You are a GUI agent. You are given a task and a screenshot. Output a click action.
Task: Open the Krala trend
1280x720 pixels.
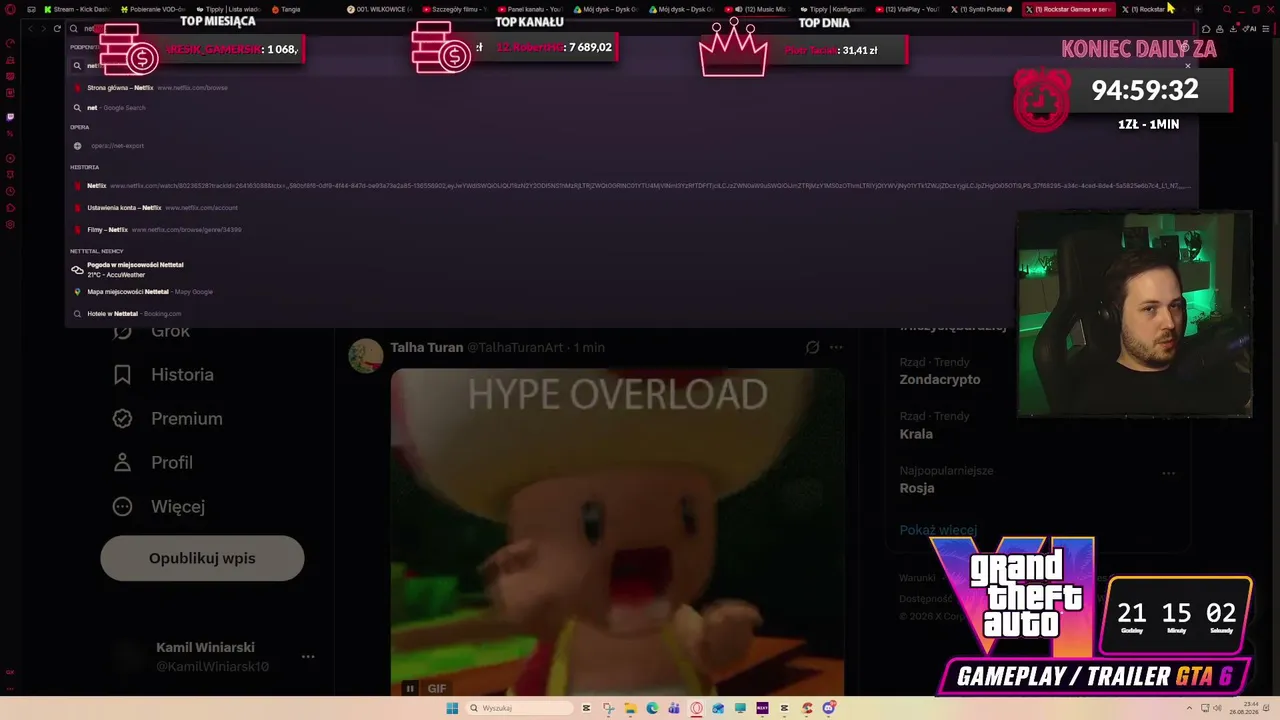tap(916, 434)
